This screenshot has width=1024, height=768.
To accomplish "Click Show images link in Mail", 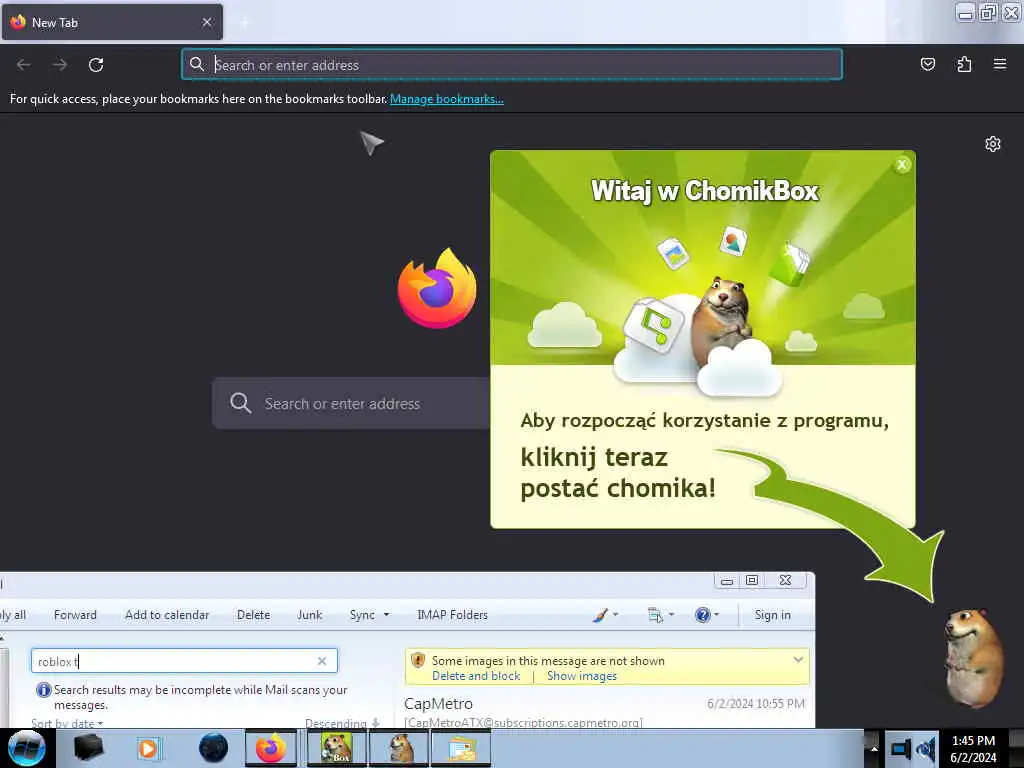I will click(x=582, y=676).
